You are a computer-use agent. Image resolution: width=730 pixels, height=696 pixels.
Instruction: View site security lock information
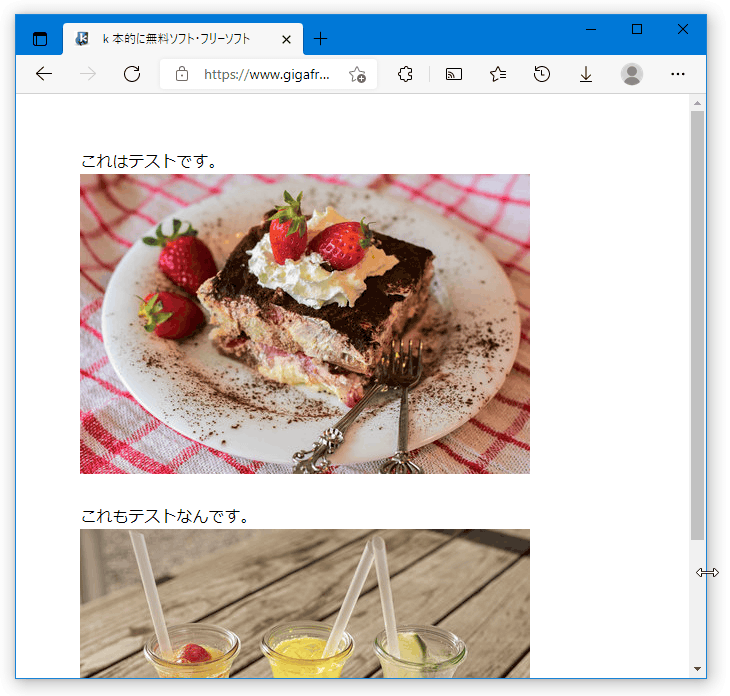tap(182, 74)
